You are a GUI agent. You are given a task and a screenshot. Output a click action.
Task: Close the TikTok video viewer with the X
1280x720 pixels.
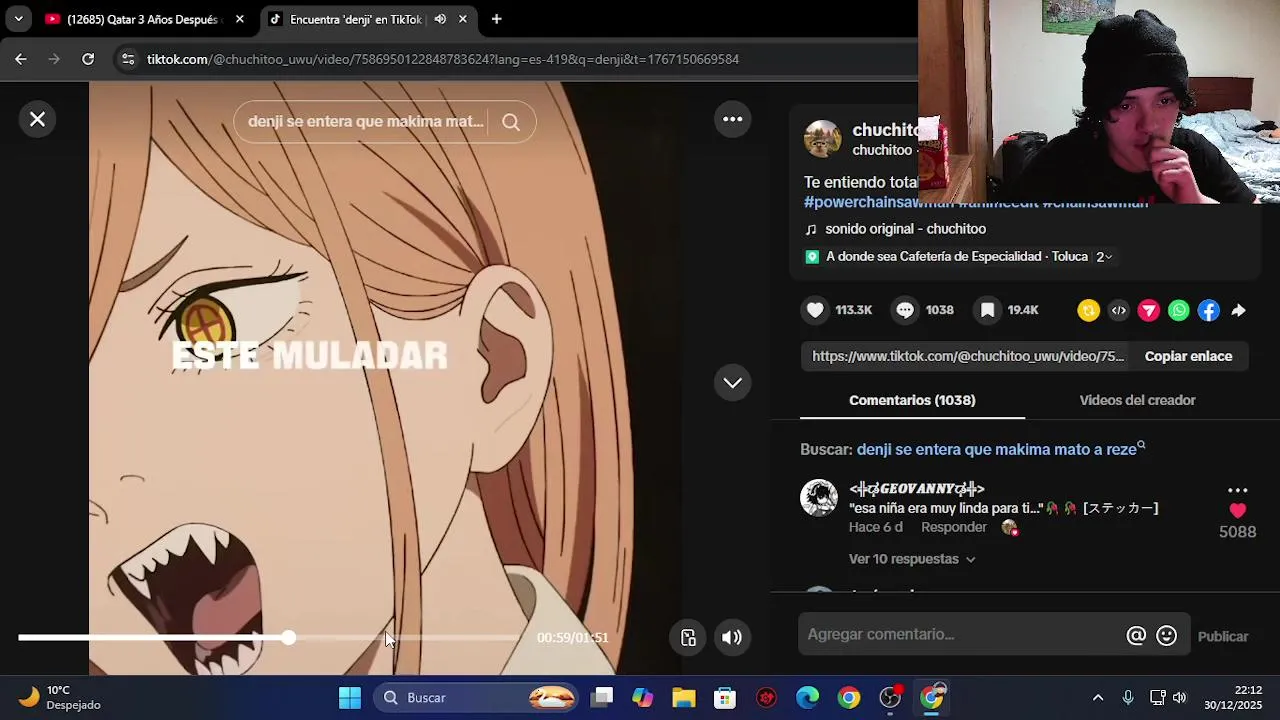tap(37, 120)
